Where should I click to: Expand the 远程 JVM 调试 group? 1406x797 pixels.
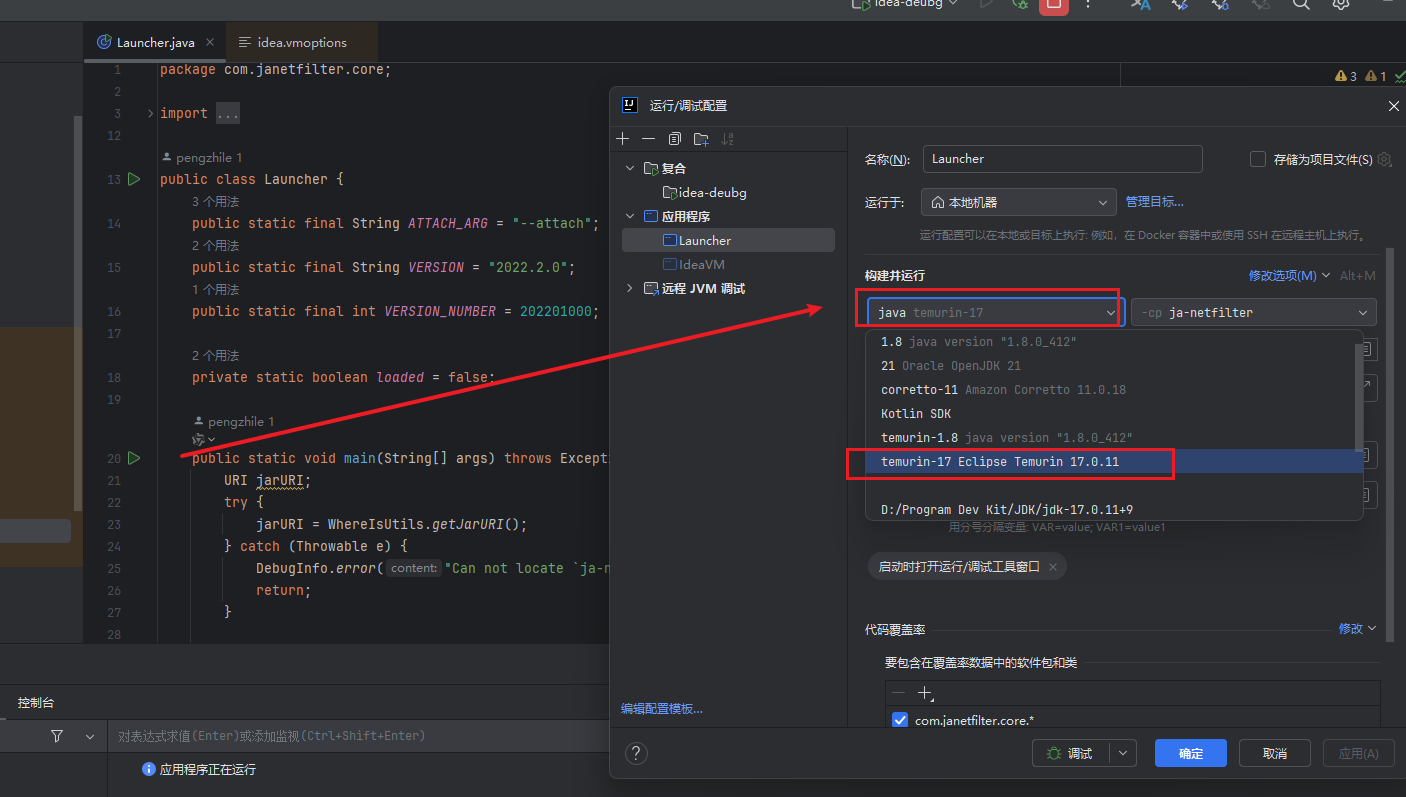[628, 288]
